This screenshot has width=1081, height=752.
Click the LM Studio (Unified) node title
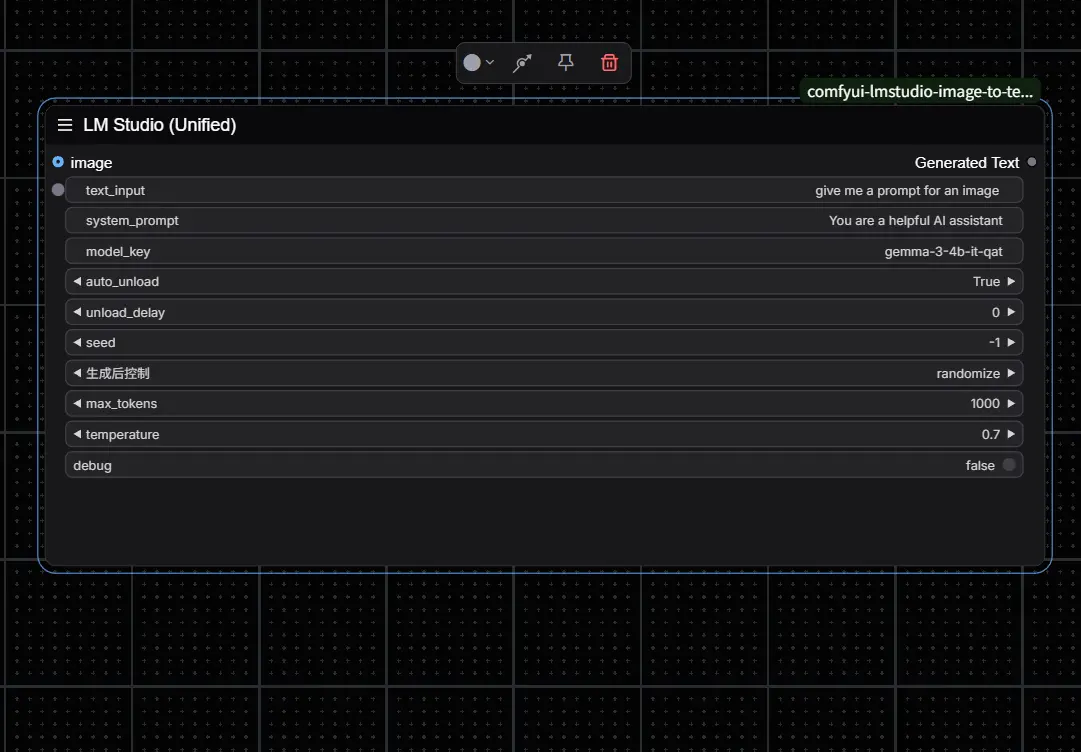pyautogui.click(x=160, y=125)
